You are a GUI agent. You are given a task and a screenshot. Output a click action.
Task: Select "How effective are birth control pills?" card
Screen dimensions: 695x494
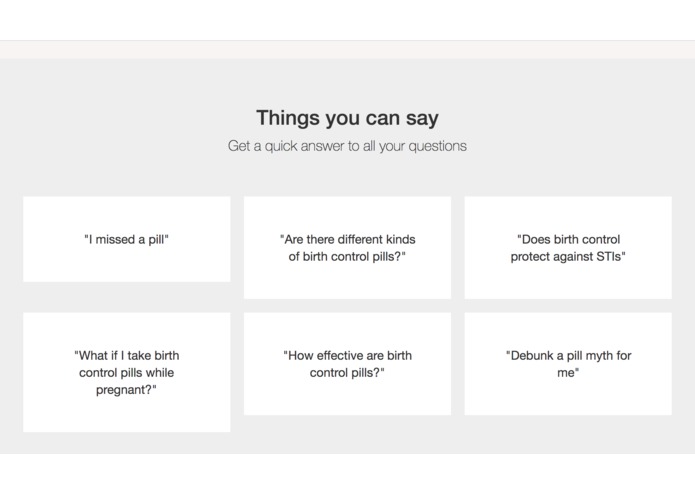[x=347, y=364]
